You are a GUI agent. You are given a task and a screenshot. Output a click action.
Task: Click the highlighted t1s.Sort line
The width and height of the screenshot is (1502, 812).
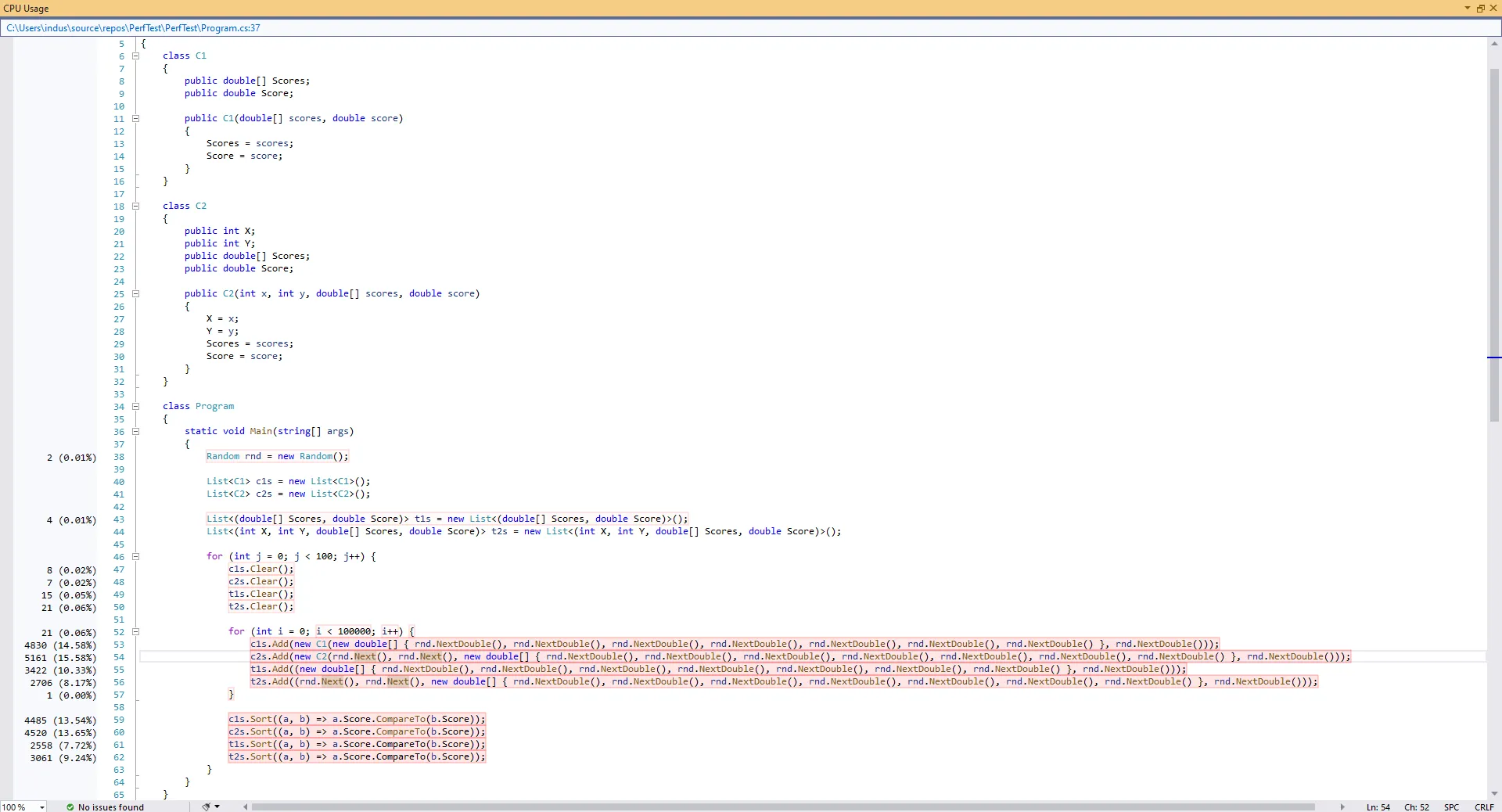click(357, 745)
